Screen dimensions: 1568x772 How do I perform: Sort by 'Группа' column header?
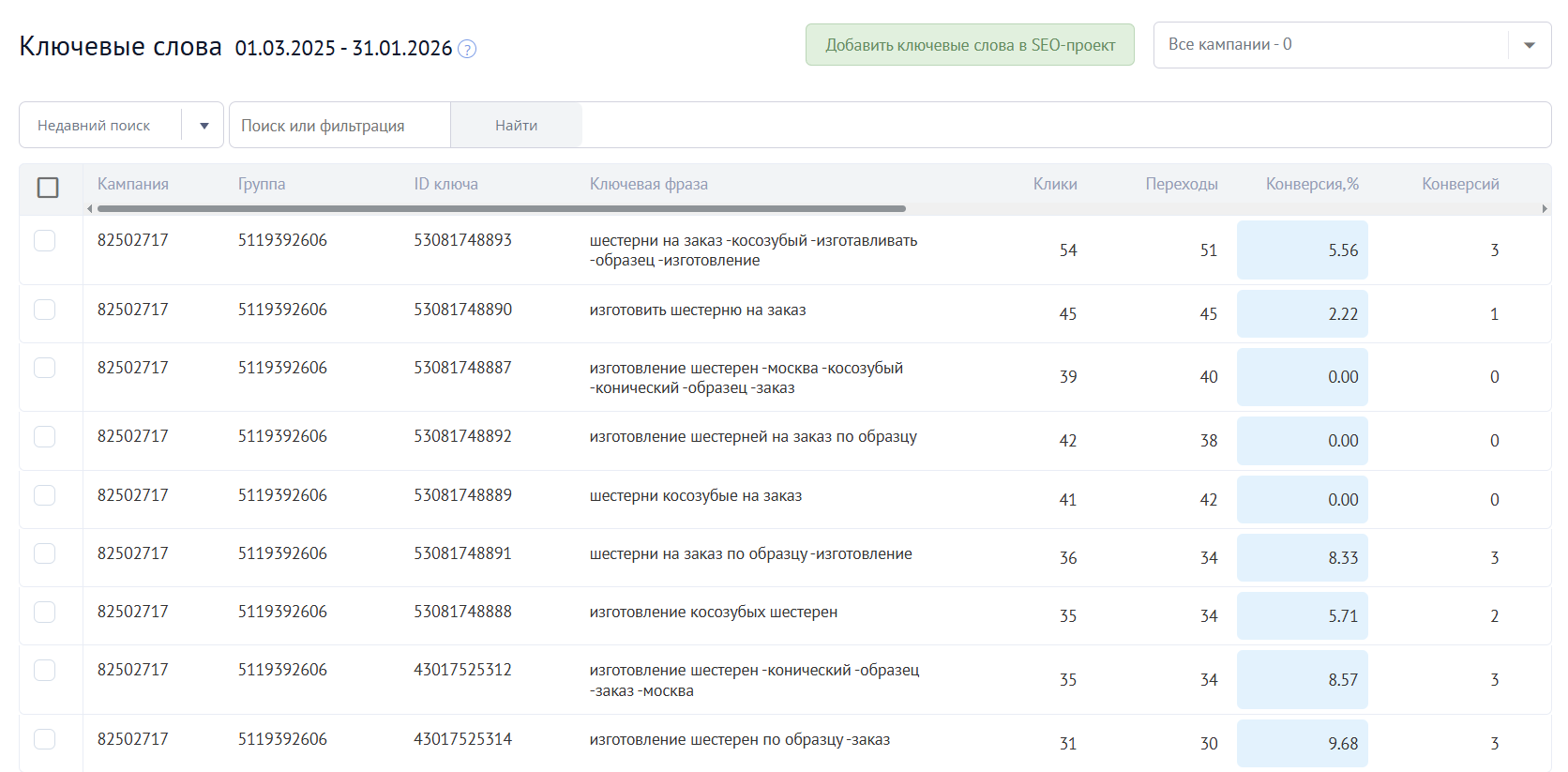262,184
